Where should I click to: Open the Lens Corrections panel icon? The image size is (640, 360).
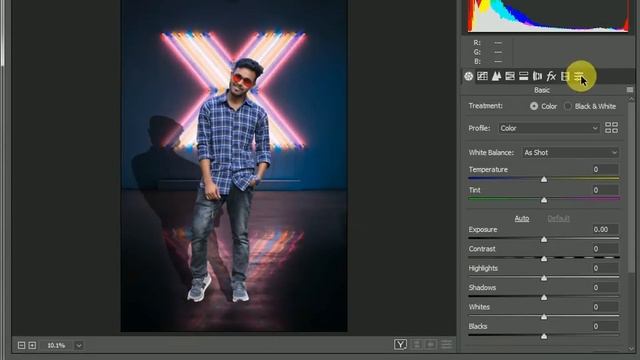click(x=538, y=76)
